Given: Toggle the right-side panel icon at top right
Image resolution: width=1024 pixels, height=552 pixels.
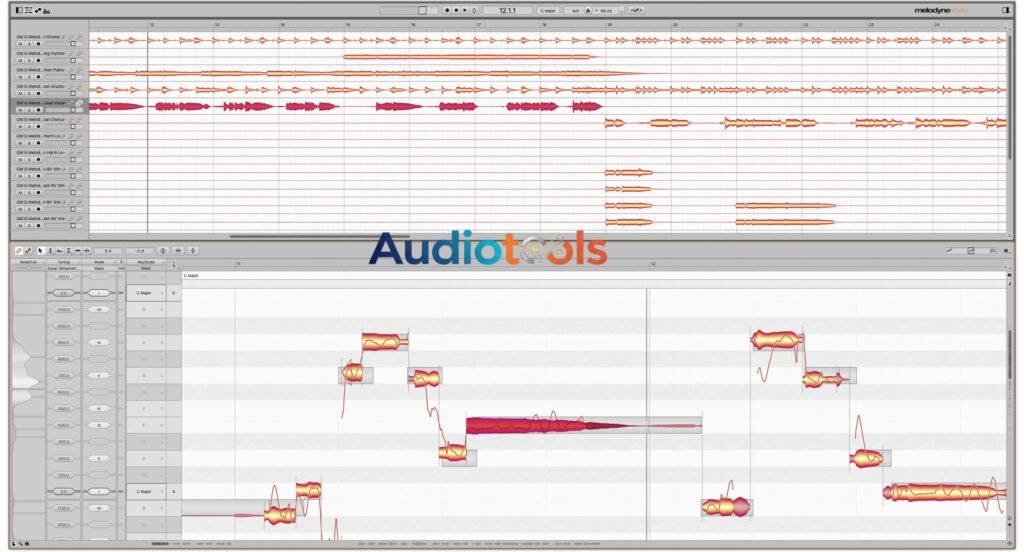Looking at the screenshot, I should [x=1006, y=10].
